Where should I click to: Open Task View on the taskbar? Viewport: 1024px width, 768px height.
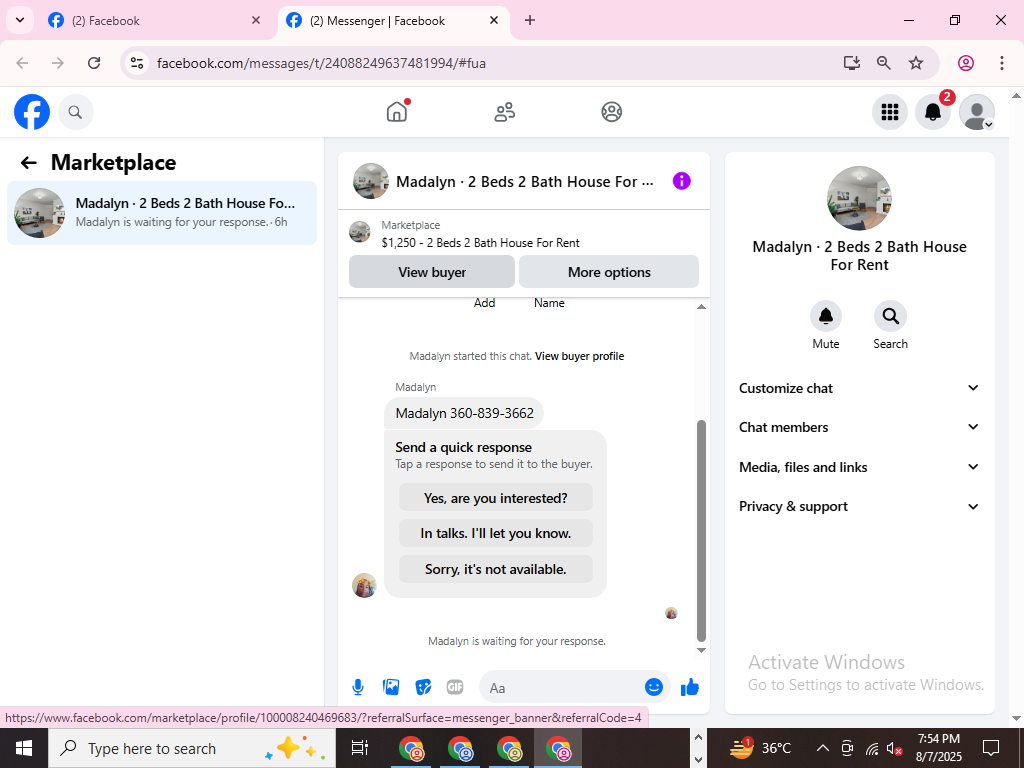click(x=359, y=748)
